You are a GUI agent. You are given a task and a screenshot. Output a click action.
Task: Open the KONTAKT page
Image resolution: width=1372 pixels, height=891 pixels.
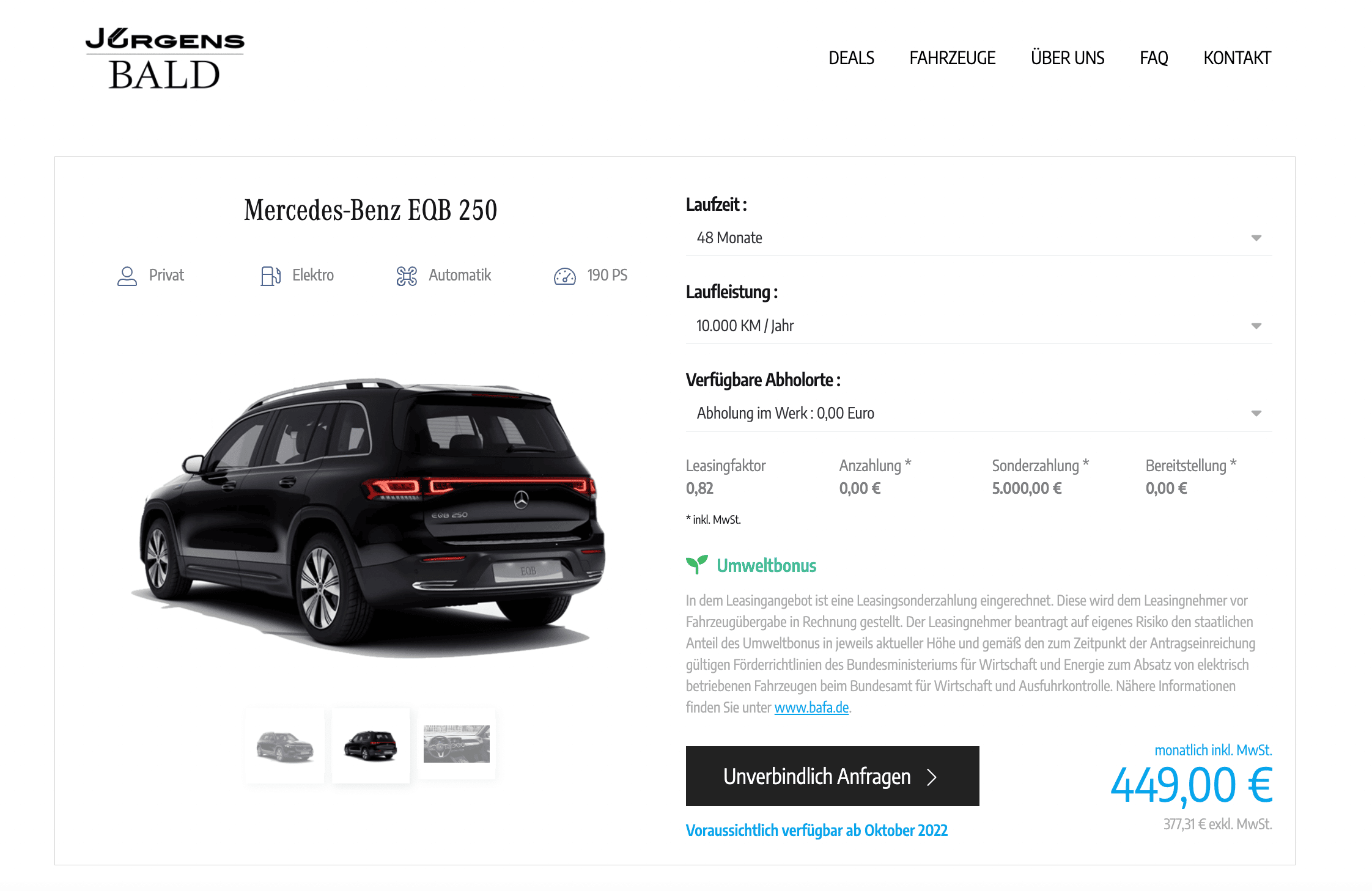[1237, 58]
